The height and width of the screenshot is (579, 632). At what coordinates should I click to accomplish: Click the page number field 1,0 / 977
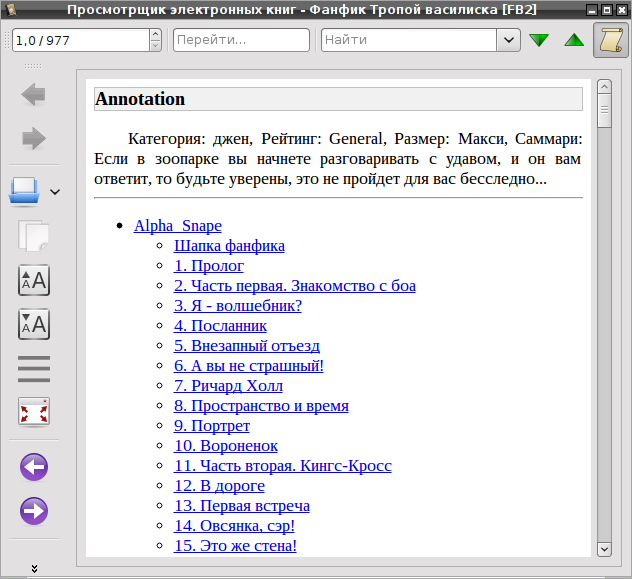point(81,40)
